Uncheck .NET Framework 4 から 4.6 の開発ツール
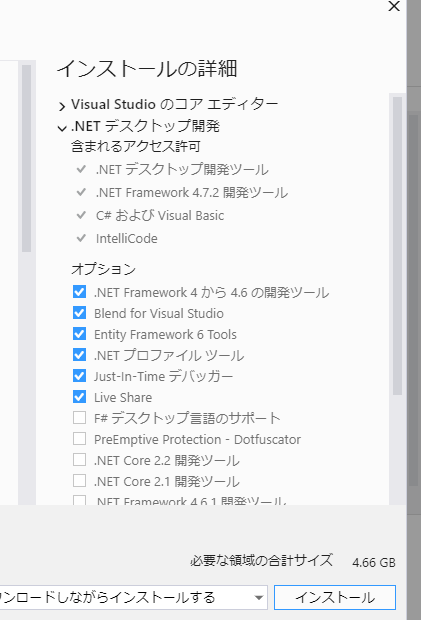Image resolution: width=421 pixels, height=620 pixels. (79, 292)
